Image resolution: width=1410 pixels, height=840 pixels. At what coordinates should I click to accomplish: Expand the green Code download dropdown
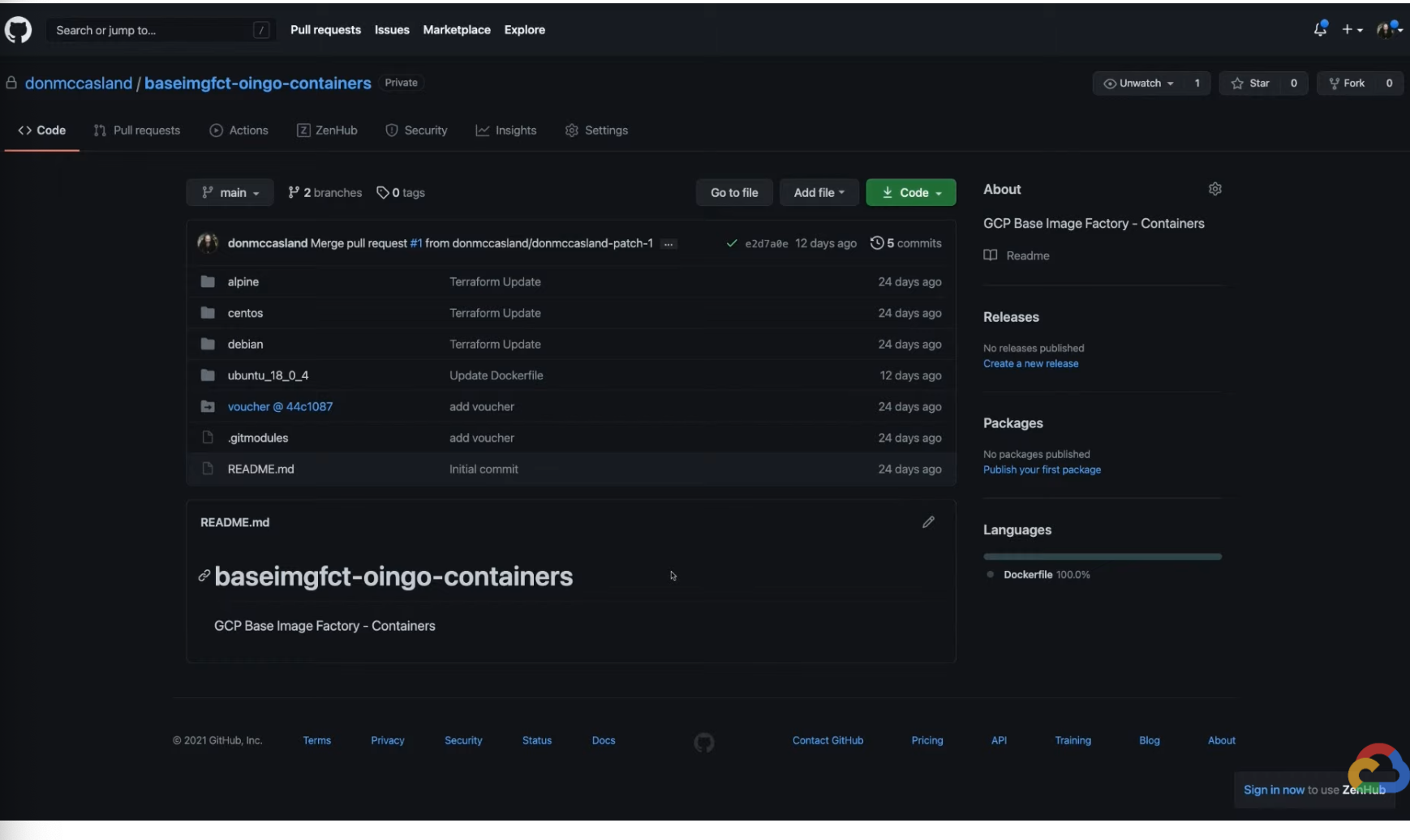coord(911,192)
